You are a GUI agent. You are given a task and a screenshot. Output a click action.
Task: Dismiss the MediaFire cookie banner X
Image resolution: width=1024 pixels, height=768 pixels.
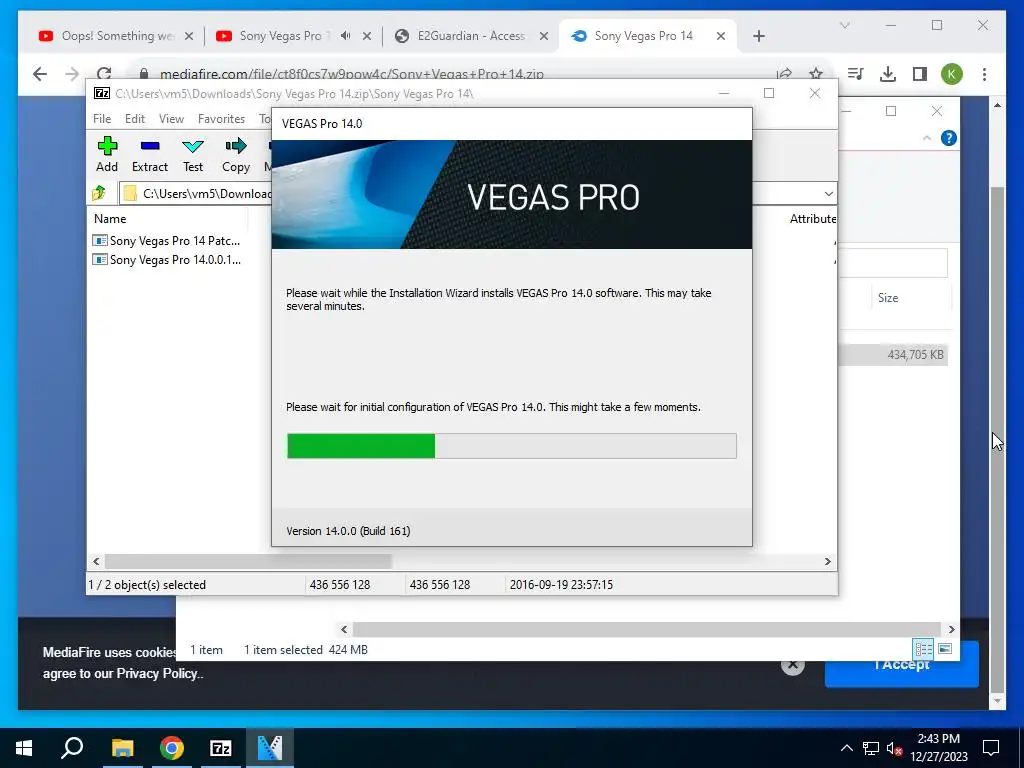792,665
